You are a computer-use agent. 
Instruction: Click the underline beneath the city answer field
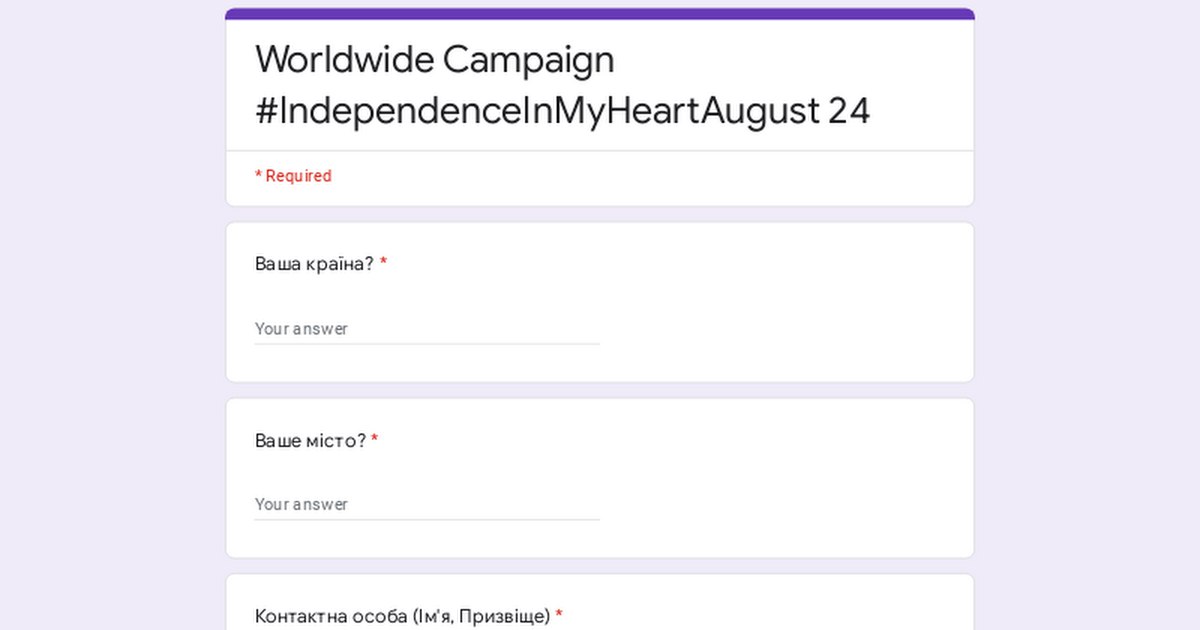pyautogui.click(x=427, y=520)
